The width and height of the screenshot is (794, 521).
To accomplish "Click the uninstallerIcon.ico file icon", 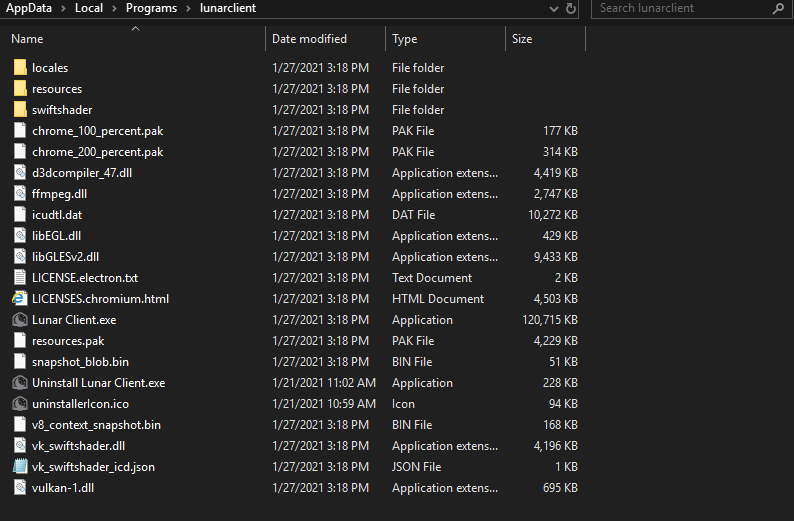I will [x=20, y=404].
